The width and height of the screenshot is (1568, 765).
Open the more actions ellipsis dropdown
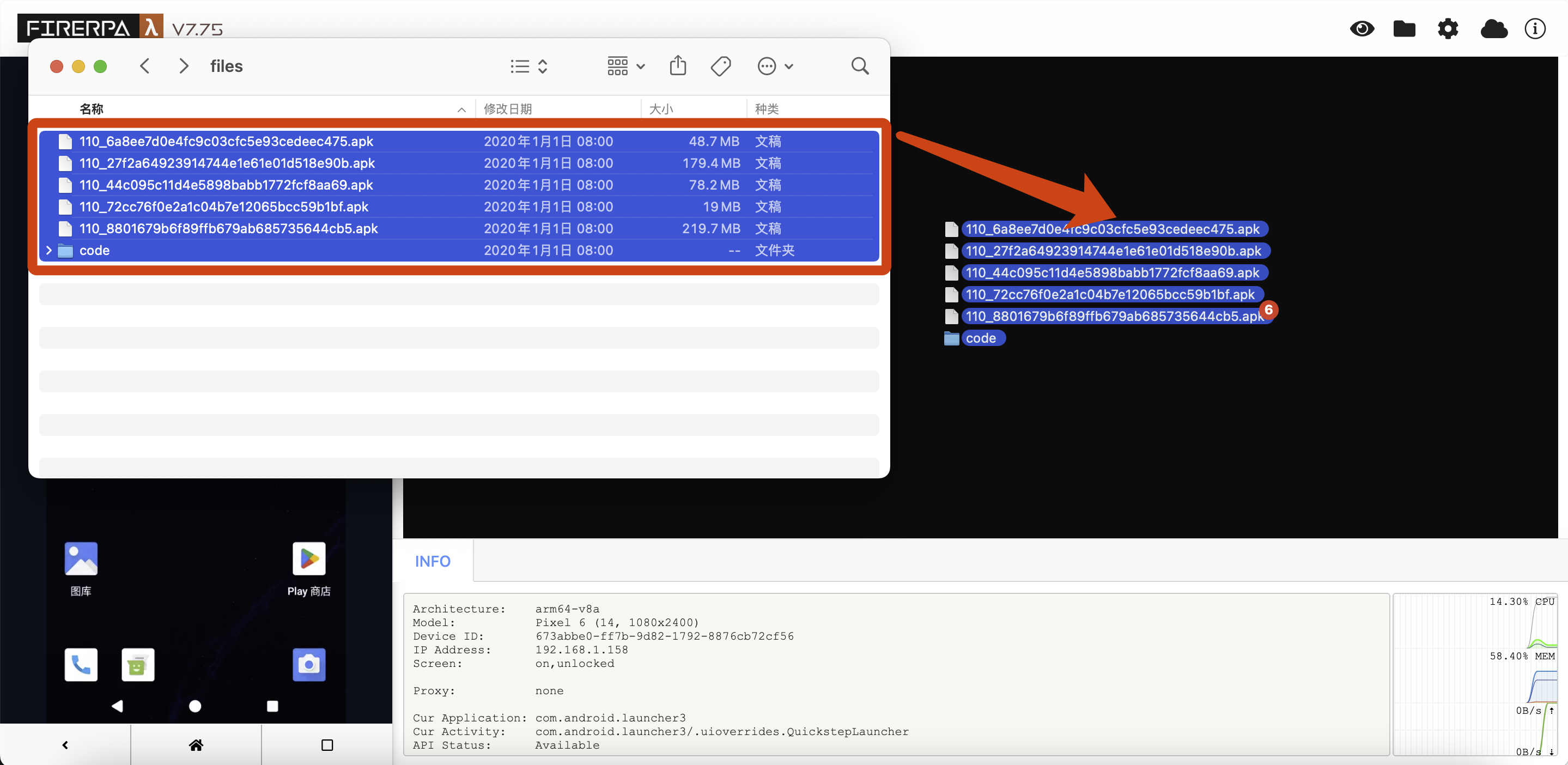774,66
